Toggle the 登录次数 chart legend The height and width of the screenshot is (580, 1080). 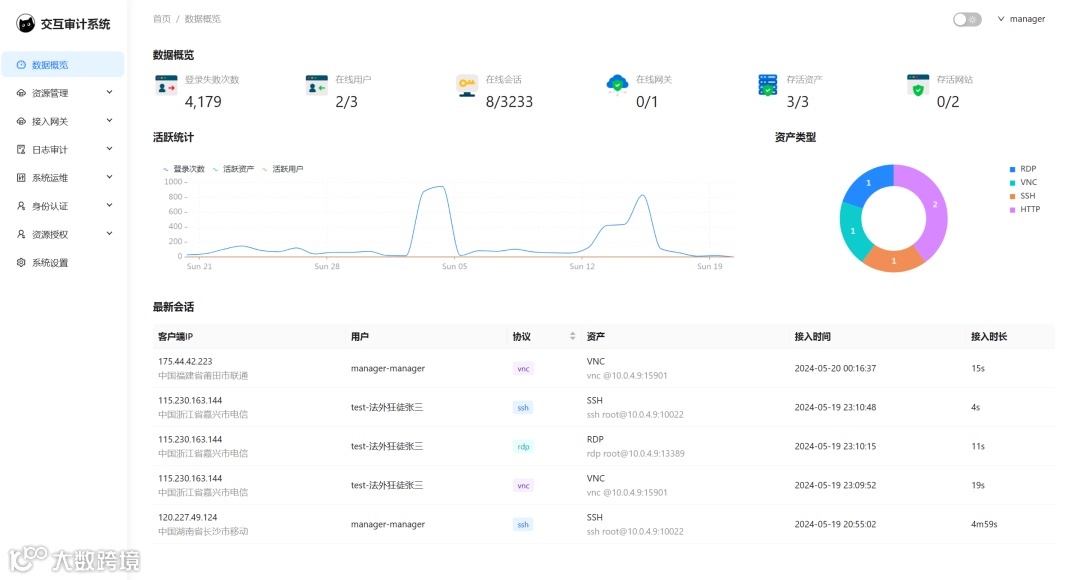point(184,169)
